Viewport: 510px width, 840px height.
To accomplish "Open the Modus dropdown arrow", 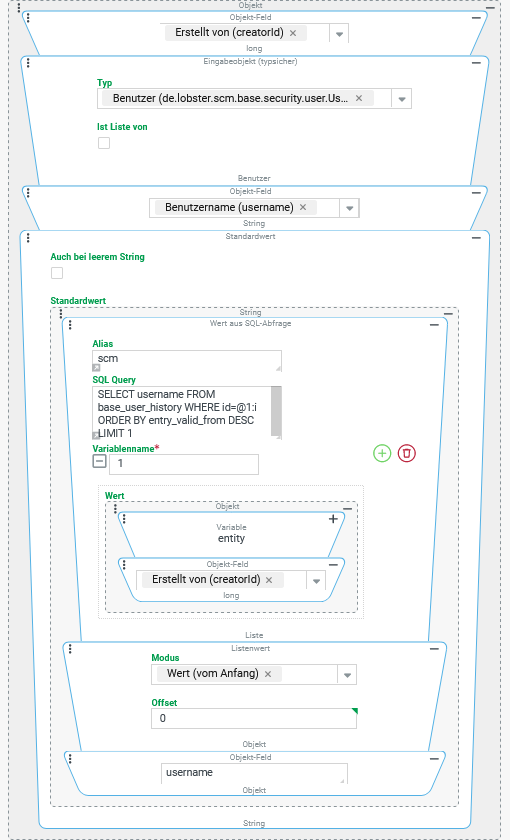I will tap(347, 674).
